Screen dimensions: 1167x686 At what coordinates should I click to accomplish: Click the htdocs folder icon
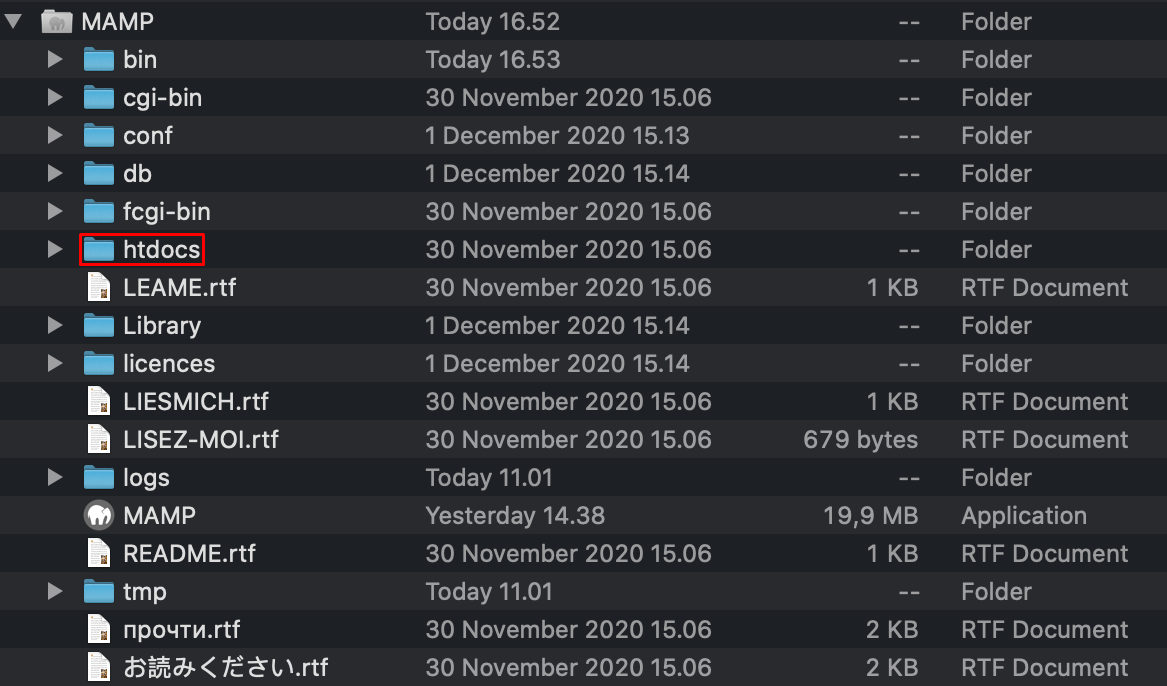[98, 250]
